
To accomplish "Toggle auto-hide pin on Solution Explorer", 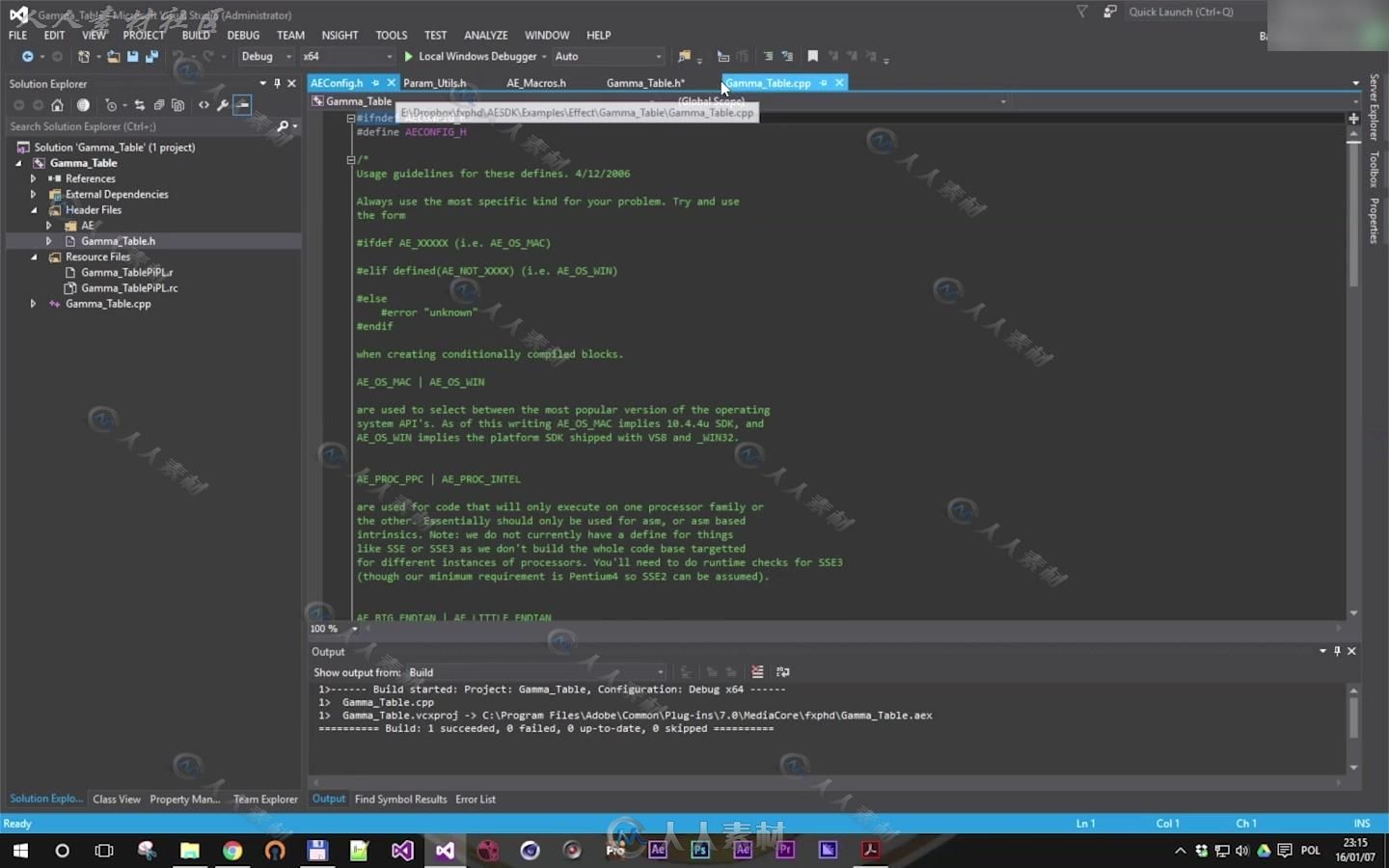I will [x=277, y=84].
